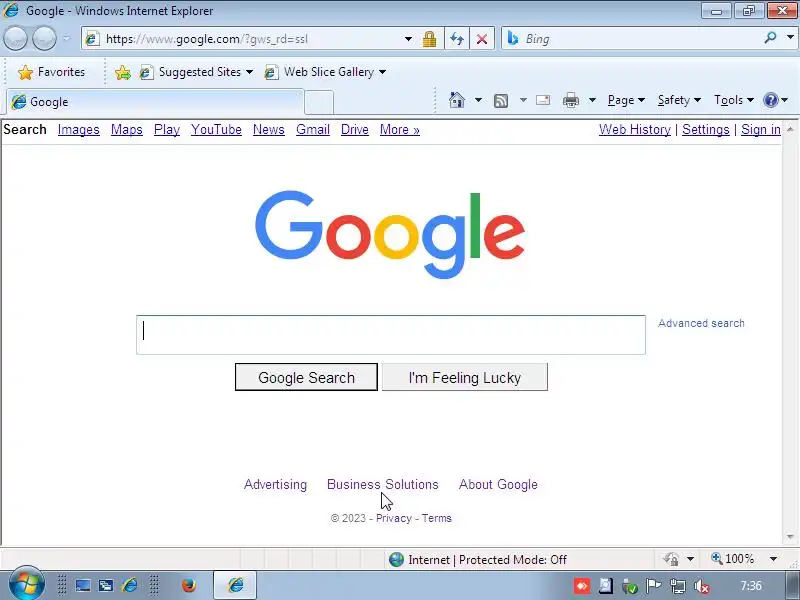Screen dimensions: 800x600
Task: Click the red Stop loading icon
Action: pyautogui.click(x=482, y=39)
